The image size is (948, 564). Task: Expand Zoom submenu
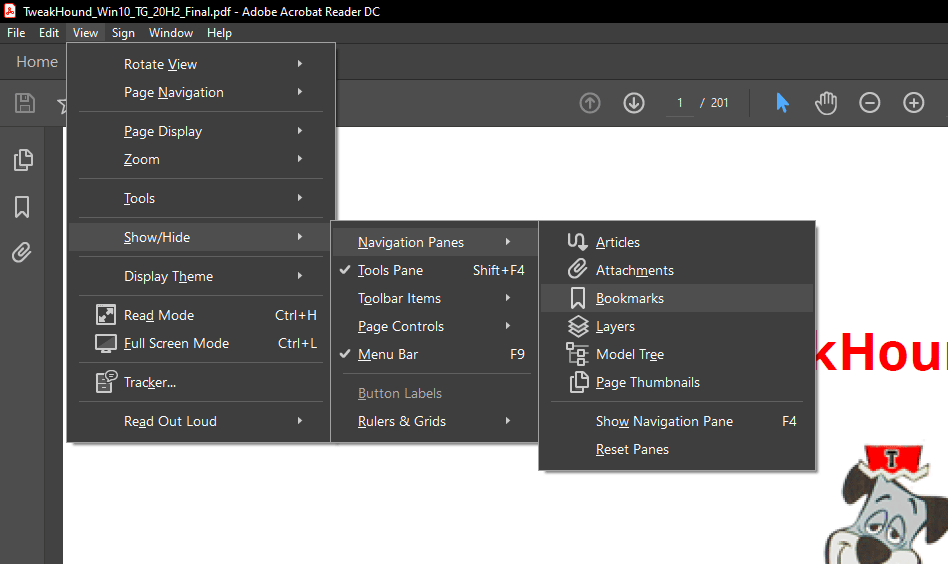201,160
